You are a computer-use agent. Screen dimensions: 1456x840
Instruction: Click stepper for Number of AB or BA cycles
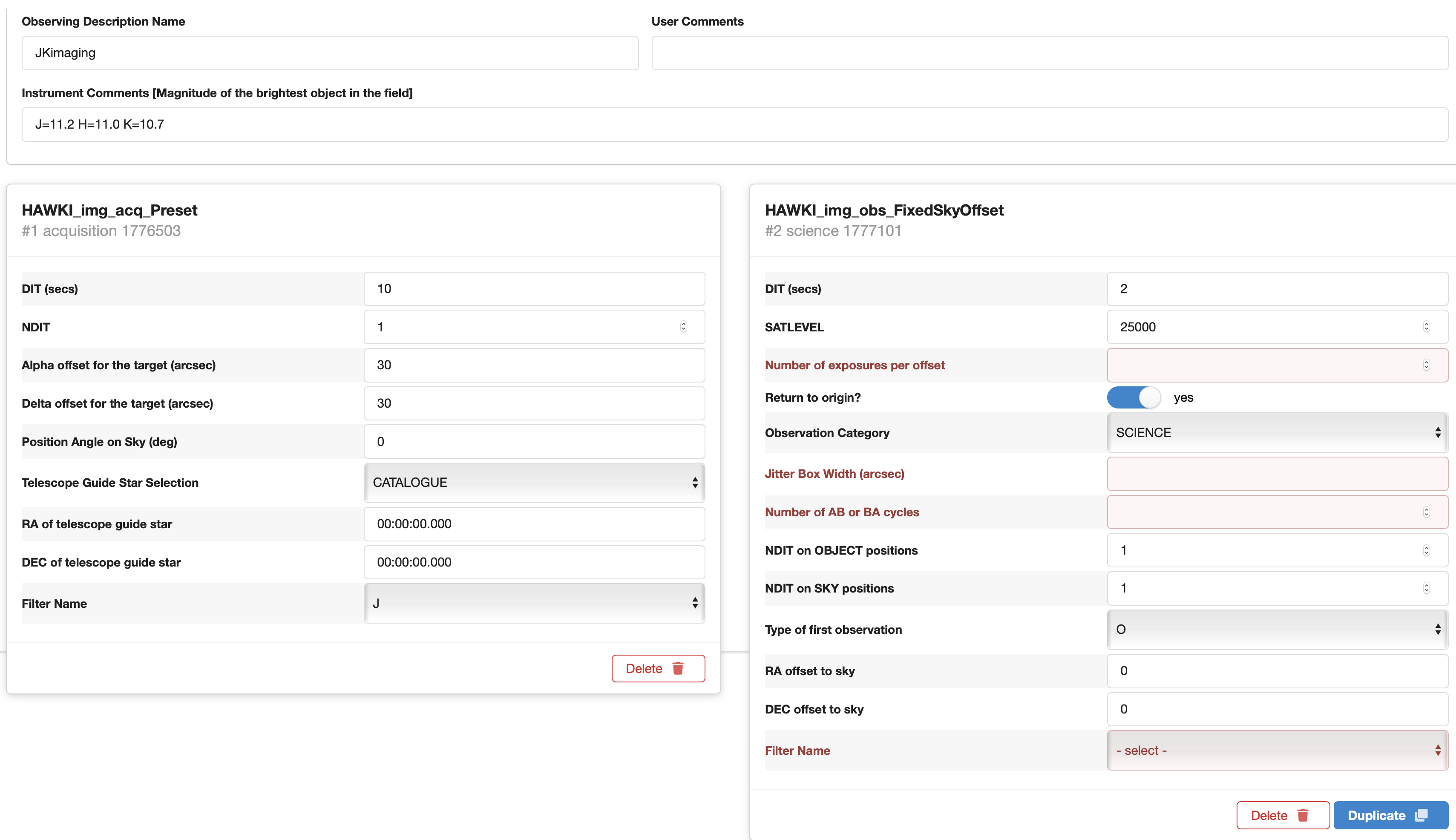[1426, 512]
